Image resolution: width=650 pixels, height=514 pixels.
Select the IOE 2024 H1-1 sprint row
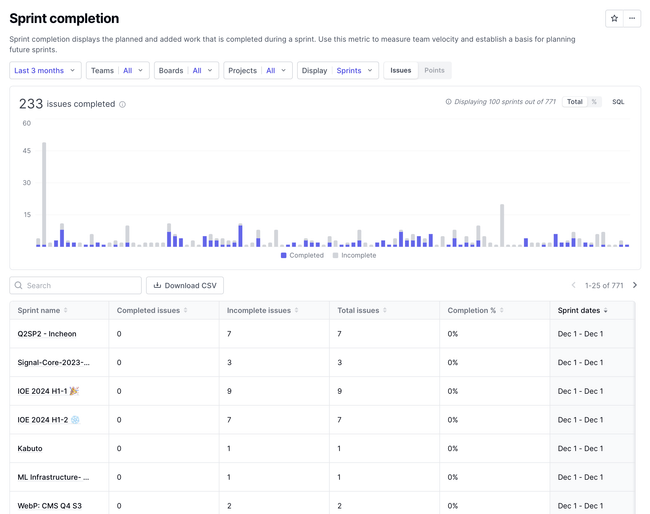pos(322,391)
